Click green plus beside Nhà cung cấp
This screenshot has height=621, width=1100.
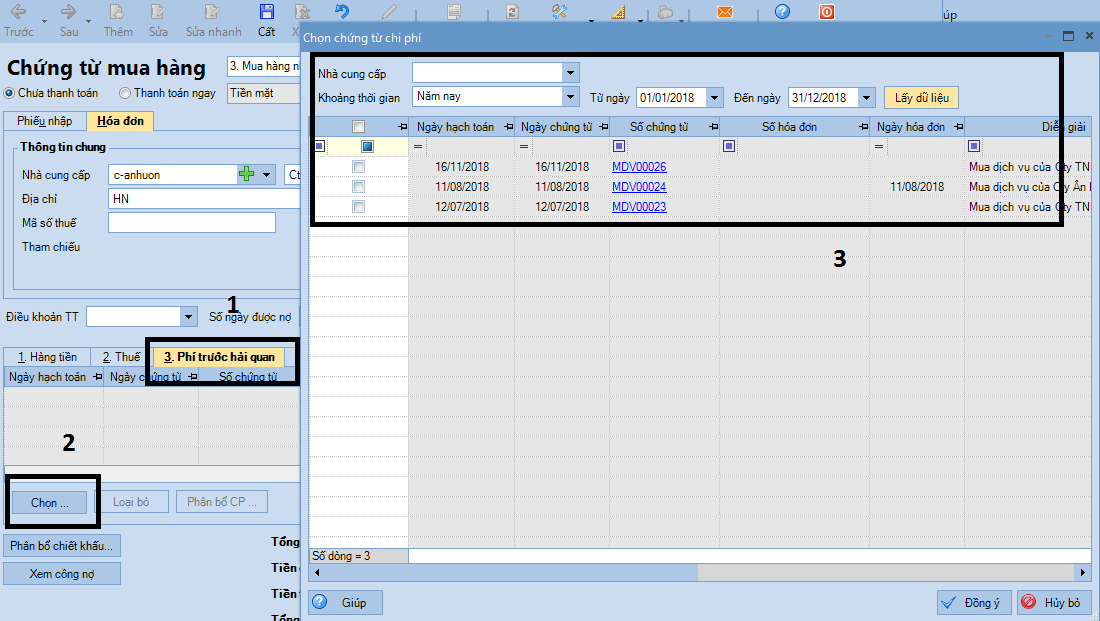(246, 174)
